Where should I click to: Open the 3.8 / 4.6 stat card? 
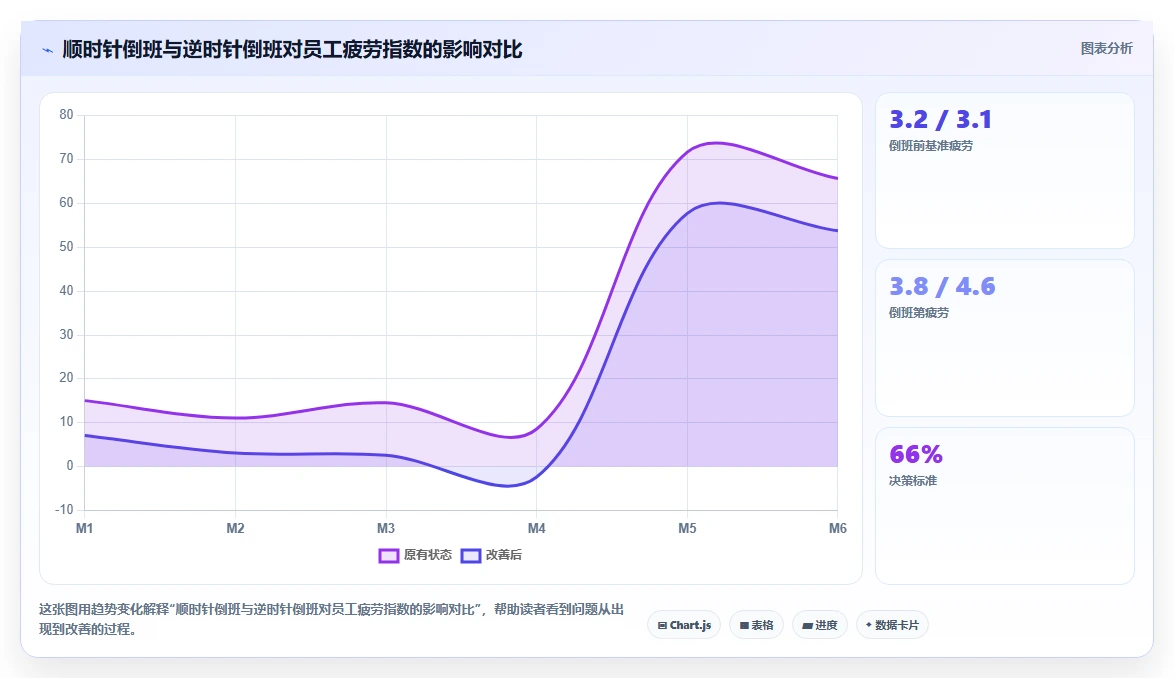[1004, 338]
